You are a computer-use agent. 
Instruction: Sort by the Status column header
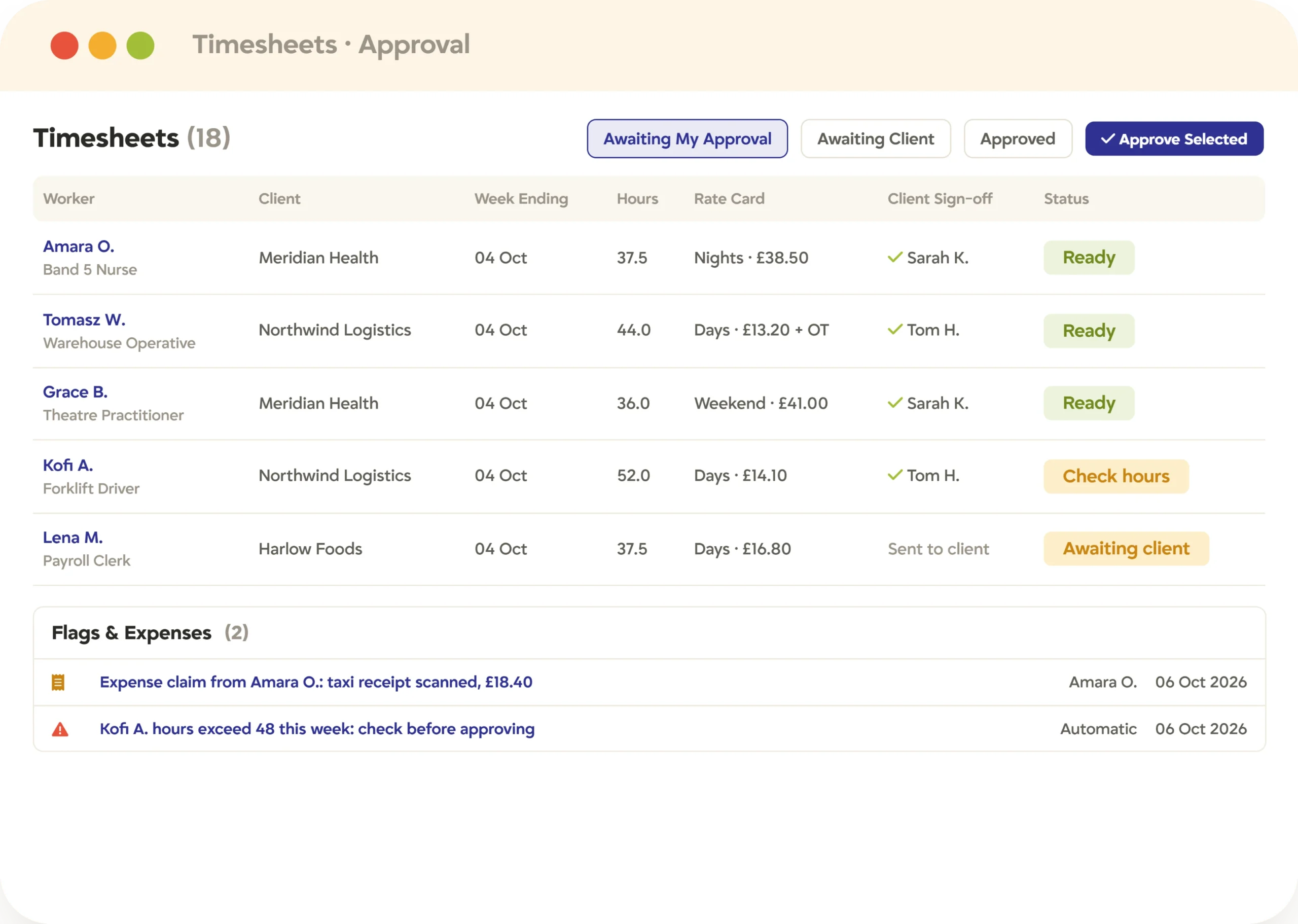pyautogui.click(x=1066, y=199)
